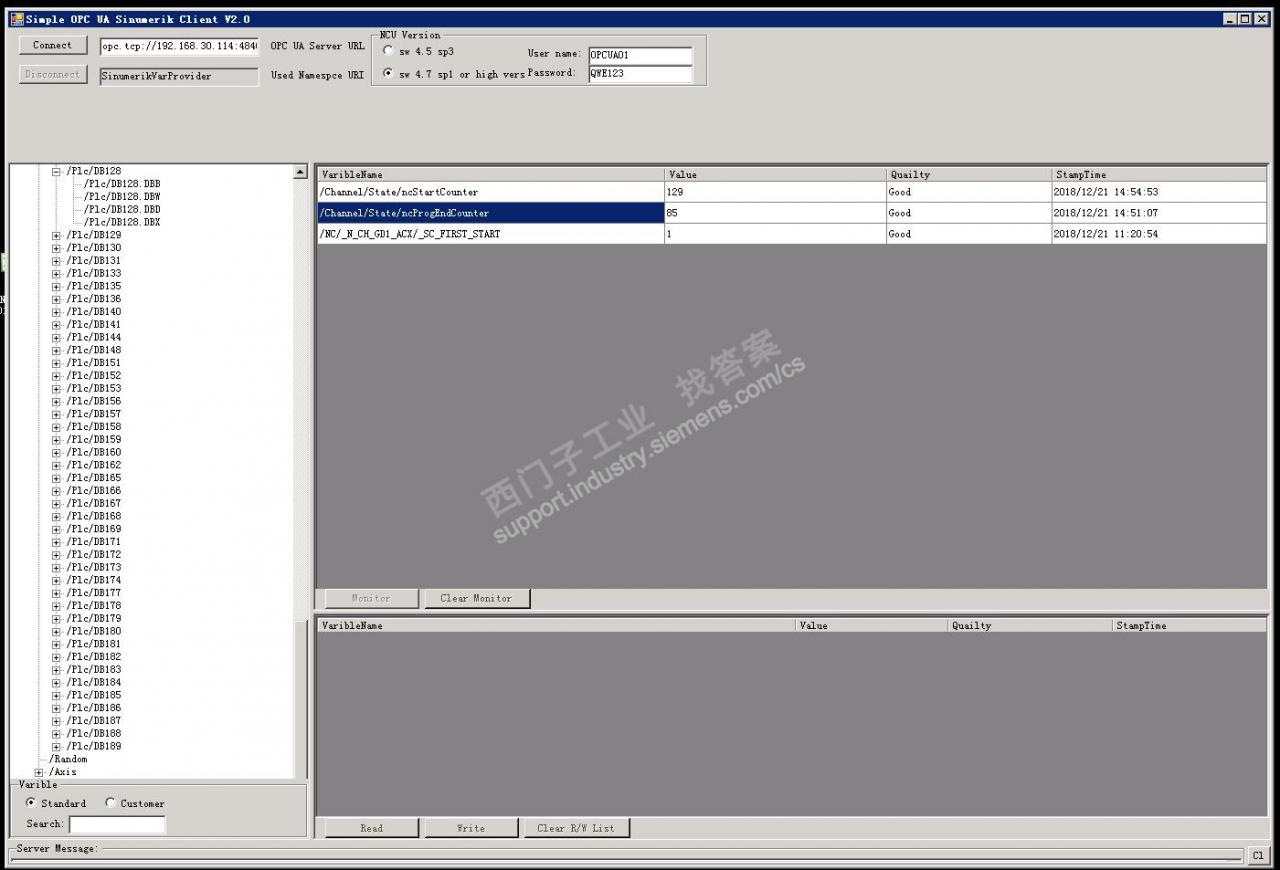Expand the /Plc/DB135 node
This screenshot has height=870, width=1280.
pyautogui.click(x=57, y=286)
